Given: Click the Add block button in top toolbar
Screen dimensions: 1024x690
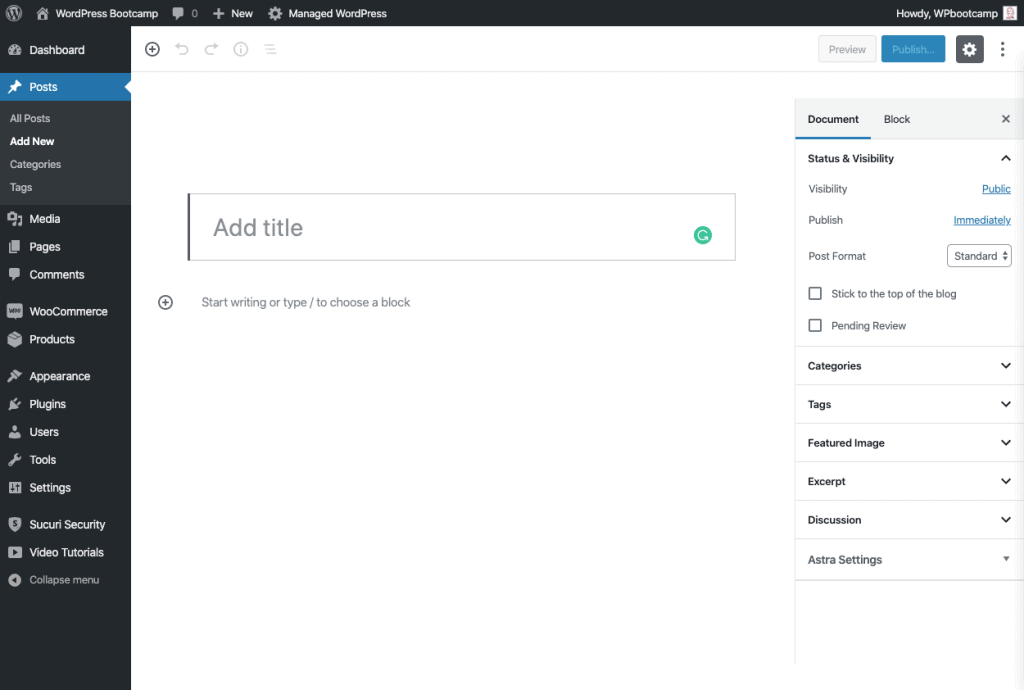Looking at the screenshot, I should (152, 49).
